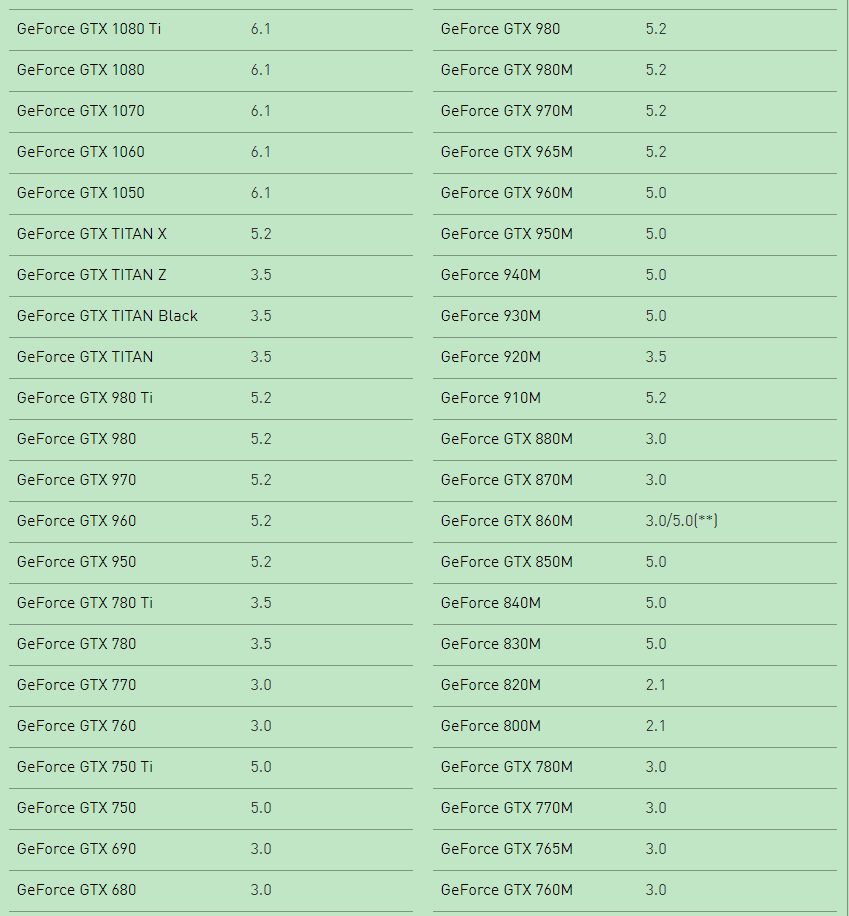Click the GeForce GTX TITAN Z name
The height and width of the screenshot is (916, 849).
(x=92, y=275)
